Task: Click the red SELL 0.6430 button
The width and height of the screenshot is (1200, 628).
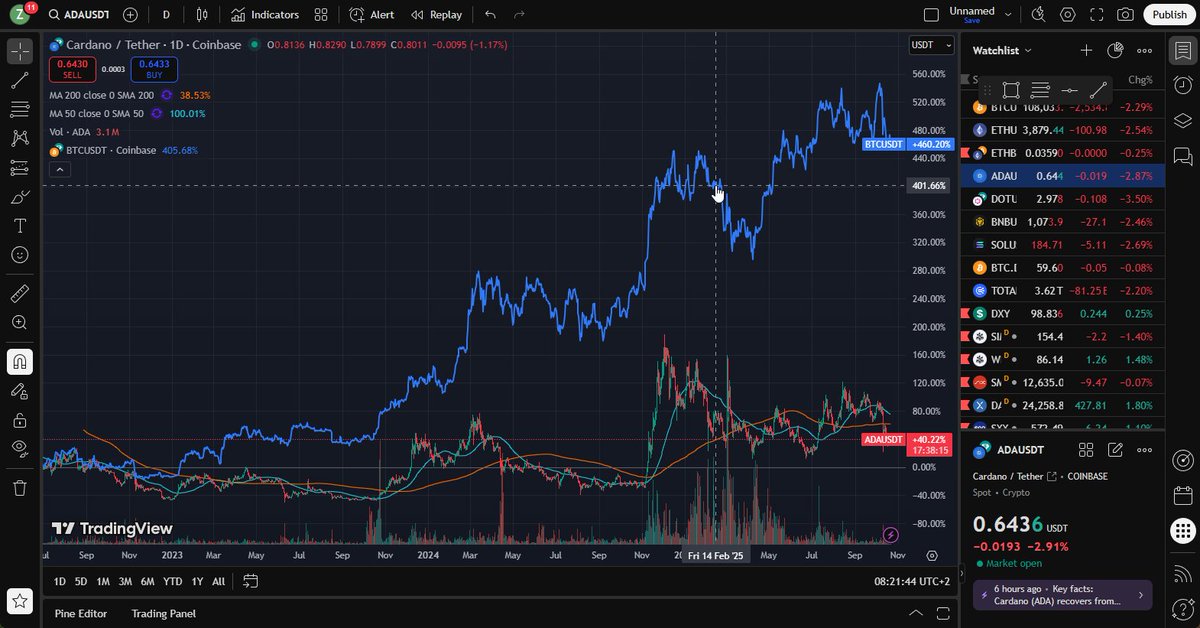Action: click(x=72, y=68)
